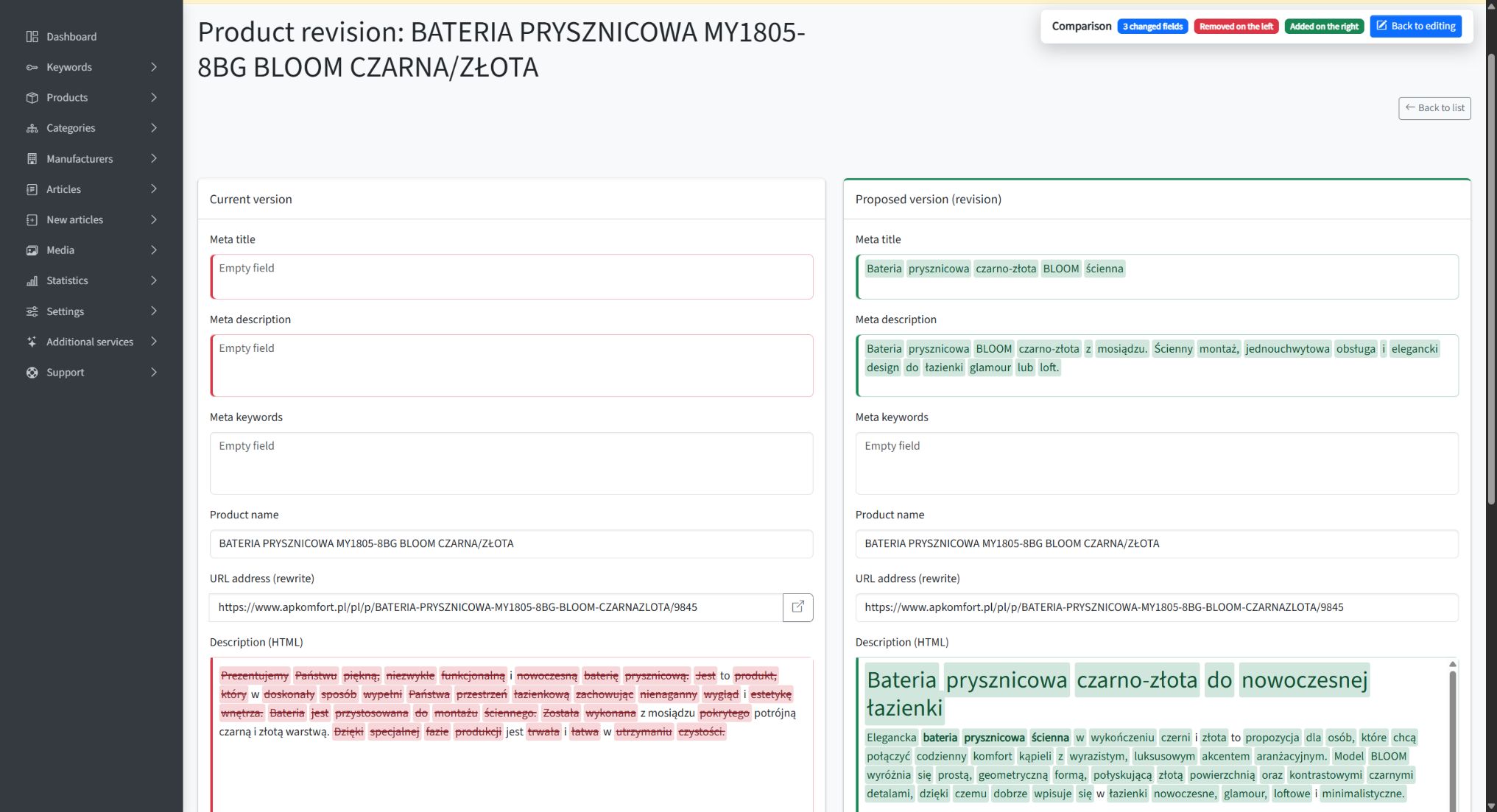Click the proposed Product name field
The height and width of the screenshot is (812, 1497).
pyautogui.click(x=1157, y=544)
